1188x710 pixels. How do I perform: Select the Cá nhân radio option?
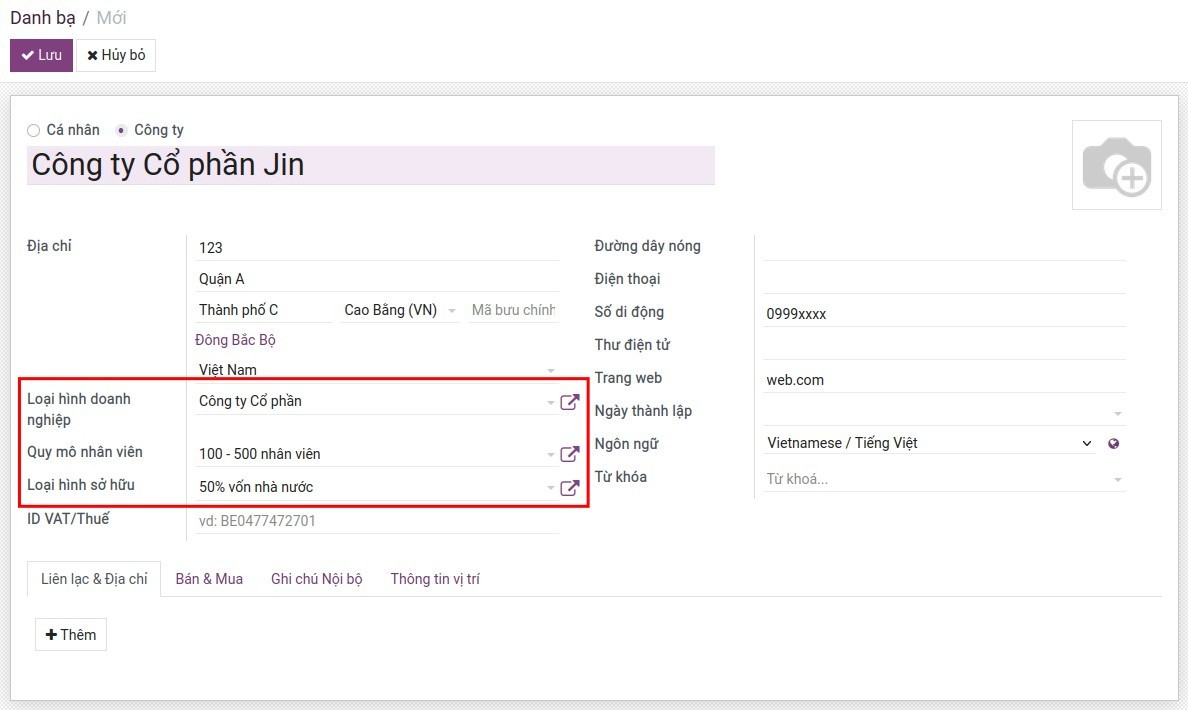(34, 130)
